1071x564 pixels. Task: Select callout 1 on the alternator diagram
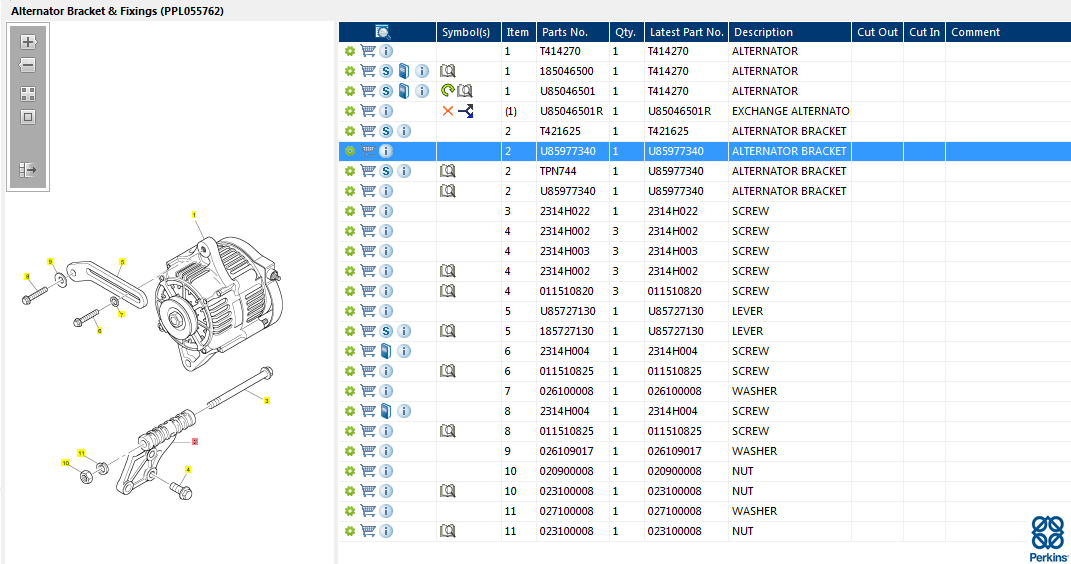pos(194,215)
